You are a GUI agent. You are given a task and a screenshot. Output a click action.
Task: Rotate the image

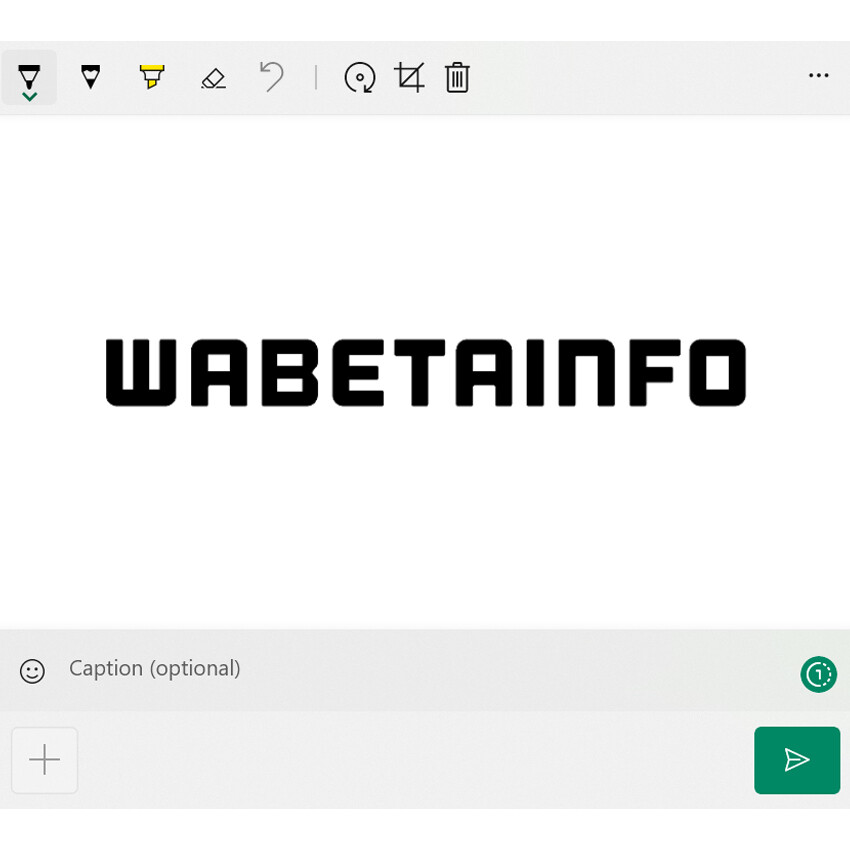pos(359,78)
